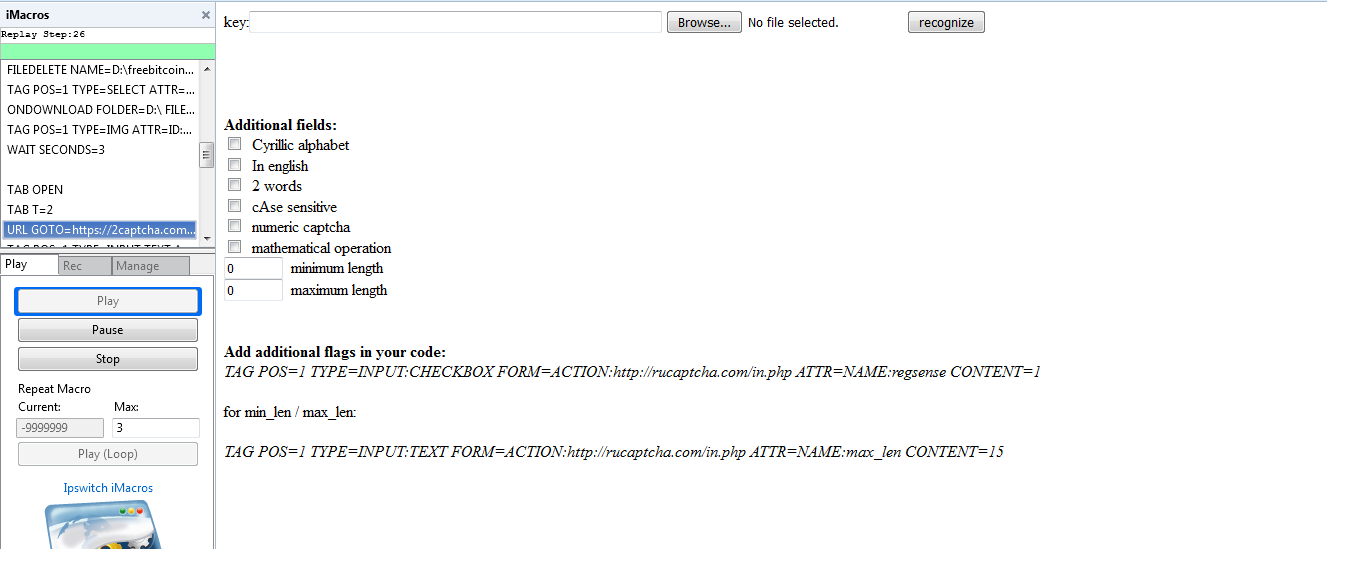Viewport: 1360px width, 565px height.
Task: Enable the In english checkbox
Action: (x=235, y=165)
